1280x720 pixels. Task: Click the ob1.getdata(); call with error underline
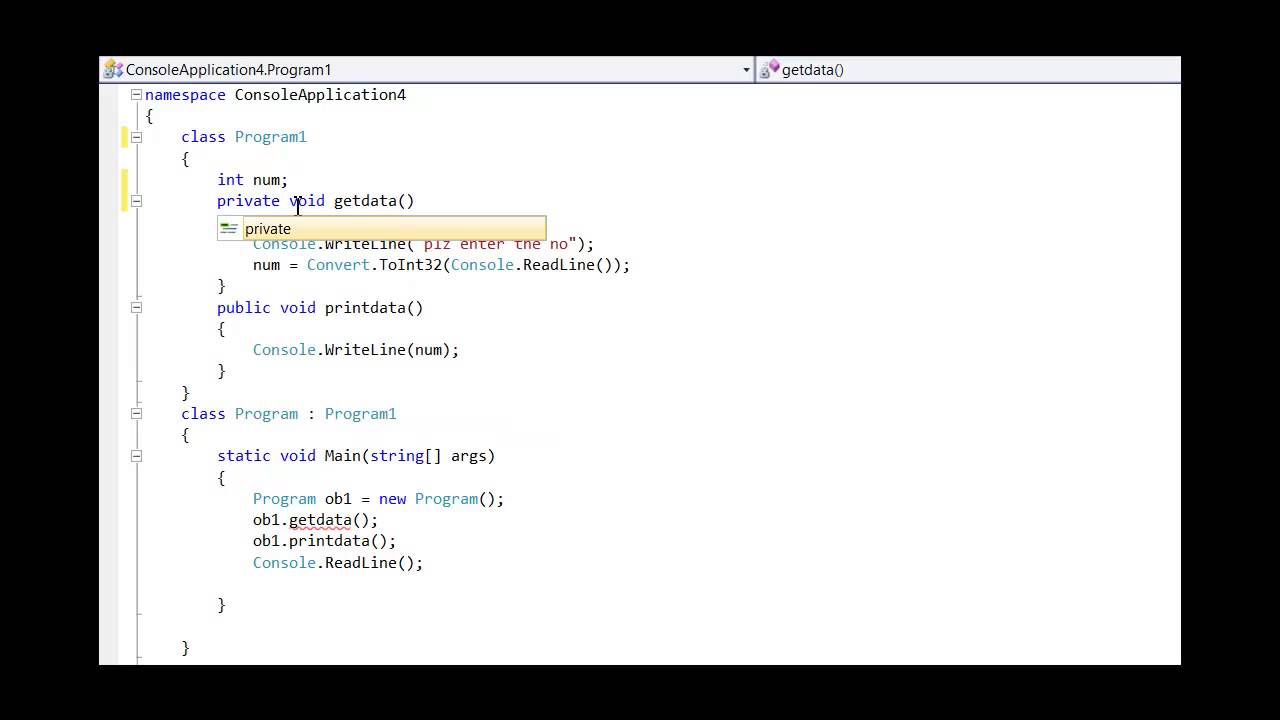(x=315, y=520)
